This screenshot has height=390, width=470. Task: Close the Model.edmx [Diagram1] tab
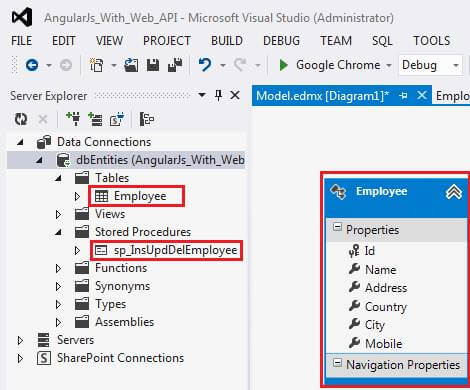point(422,96)
